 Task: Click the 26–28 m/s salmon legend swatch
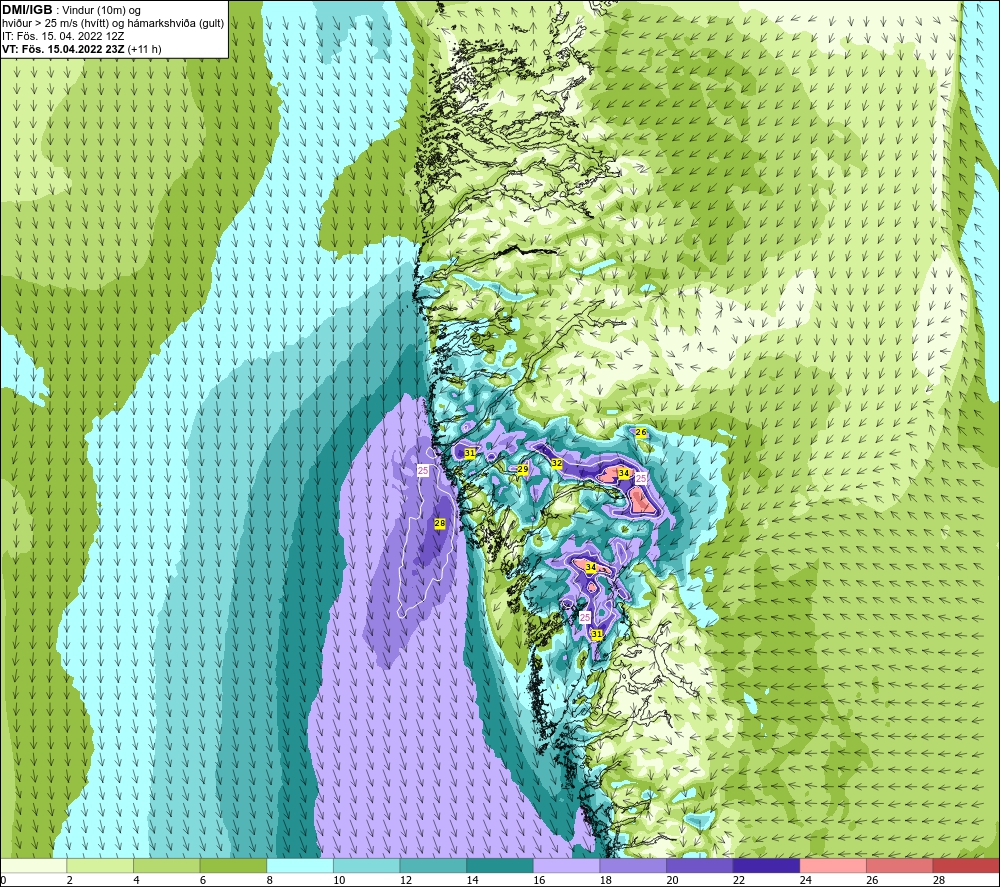pos(900,866)
